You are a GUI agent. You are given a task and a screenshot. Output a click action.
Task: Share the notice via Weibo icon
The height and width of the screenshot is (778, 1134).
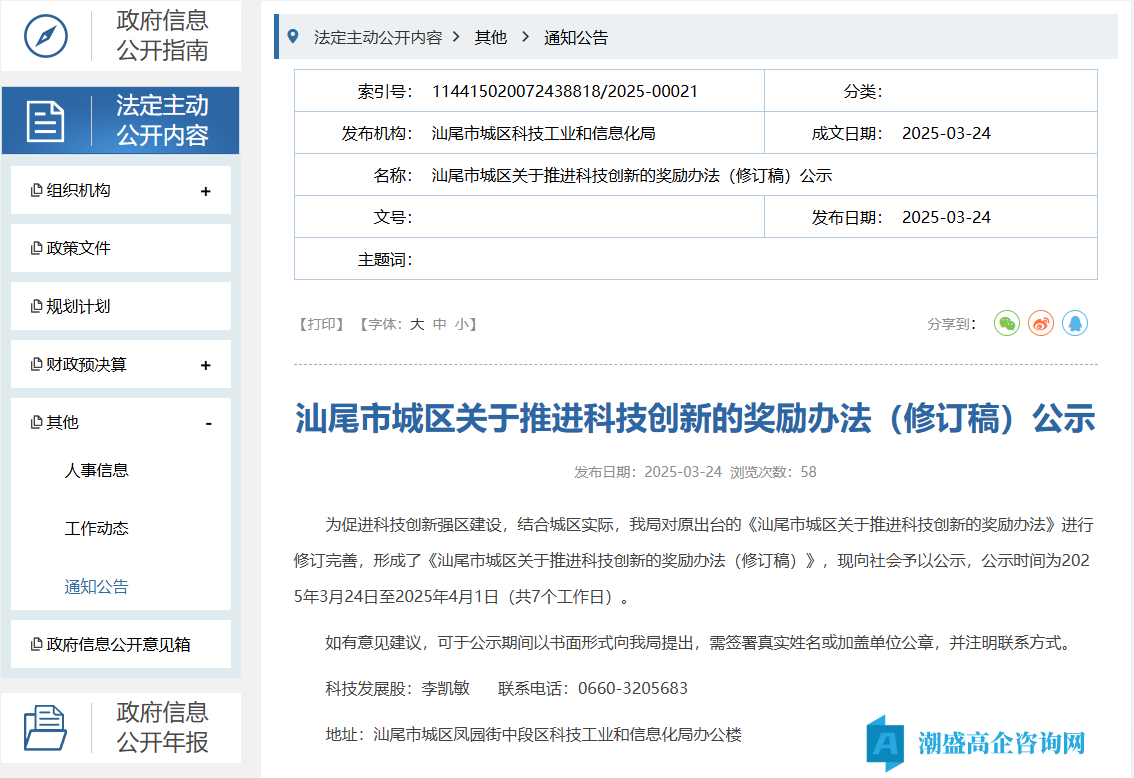[x=1041, y=323]
